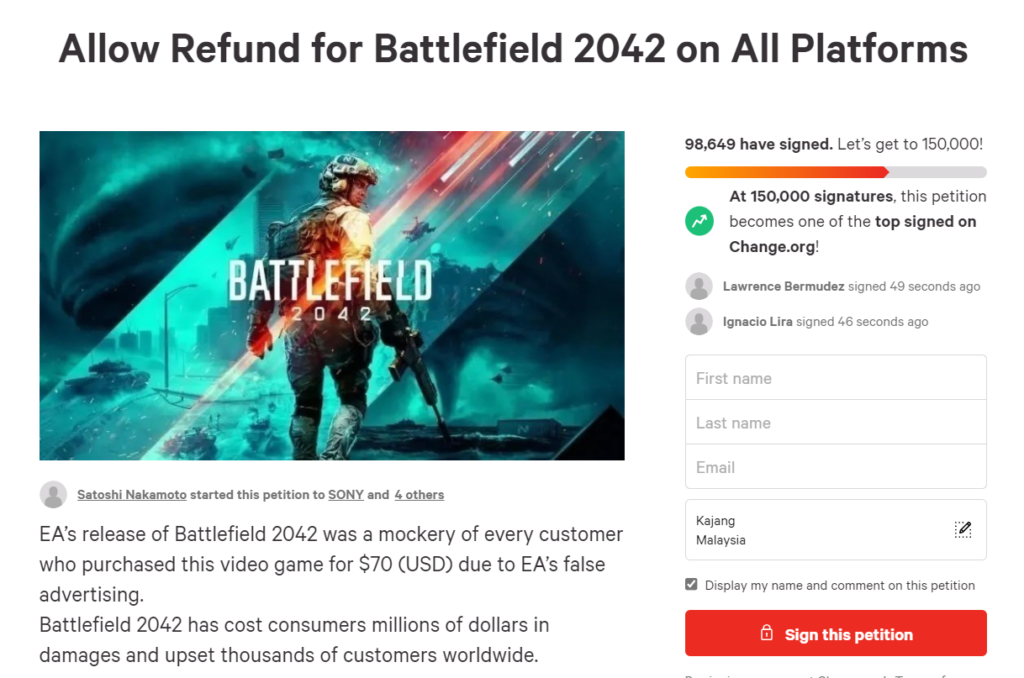The width and height of the screenshot is (1024, 678).
Task: Focus the Last name field
Action: click(835, 423)
